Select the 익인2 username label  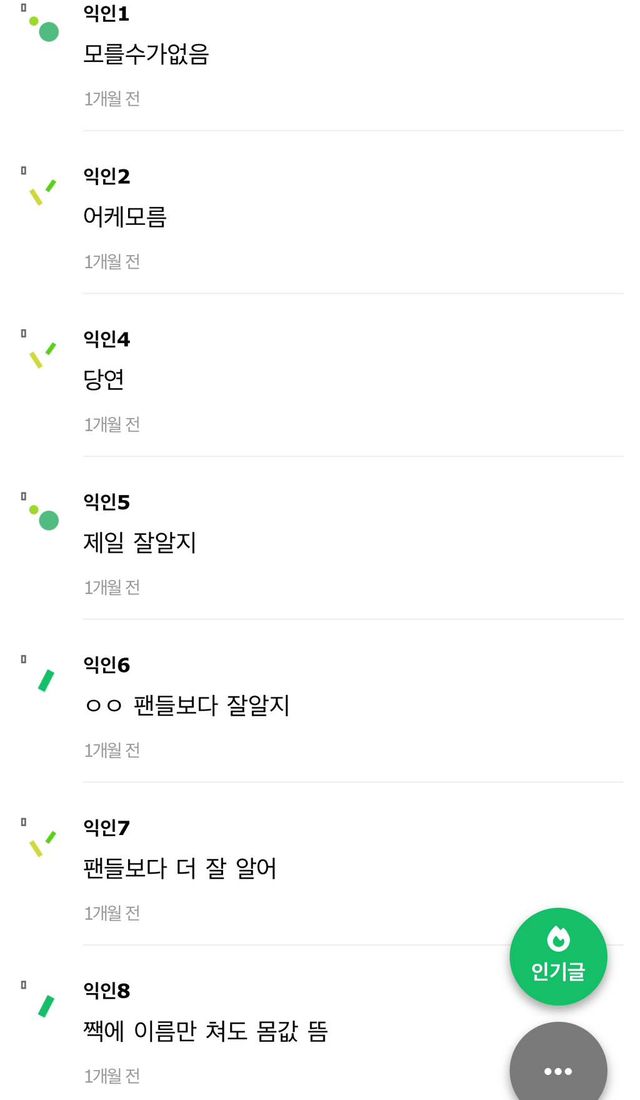[106, 177]
